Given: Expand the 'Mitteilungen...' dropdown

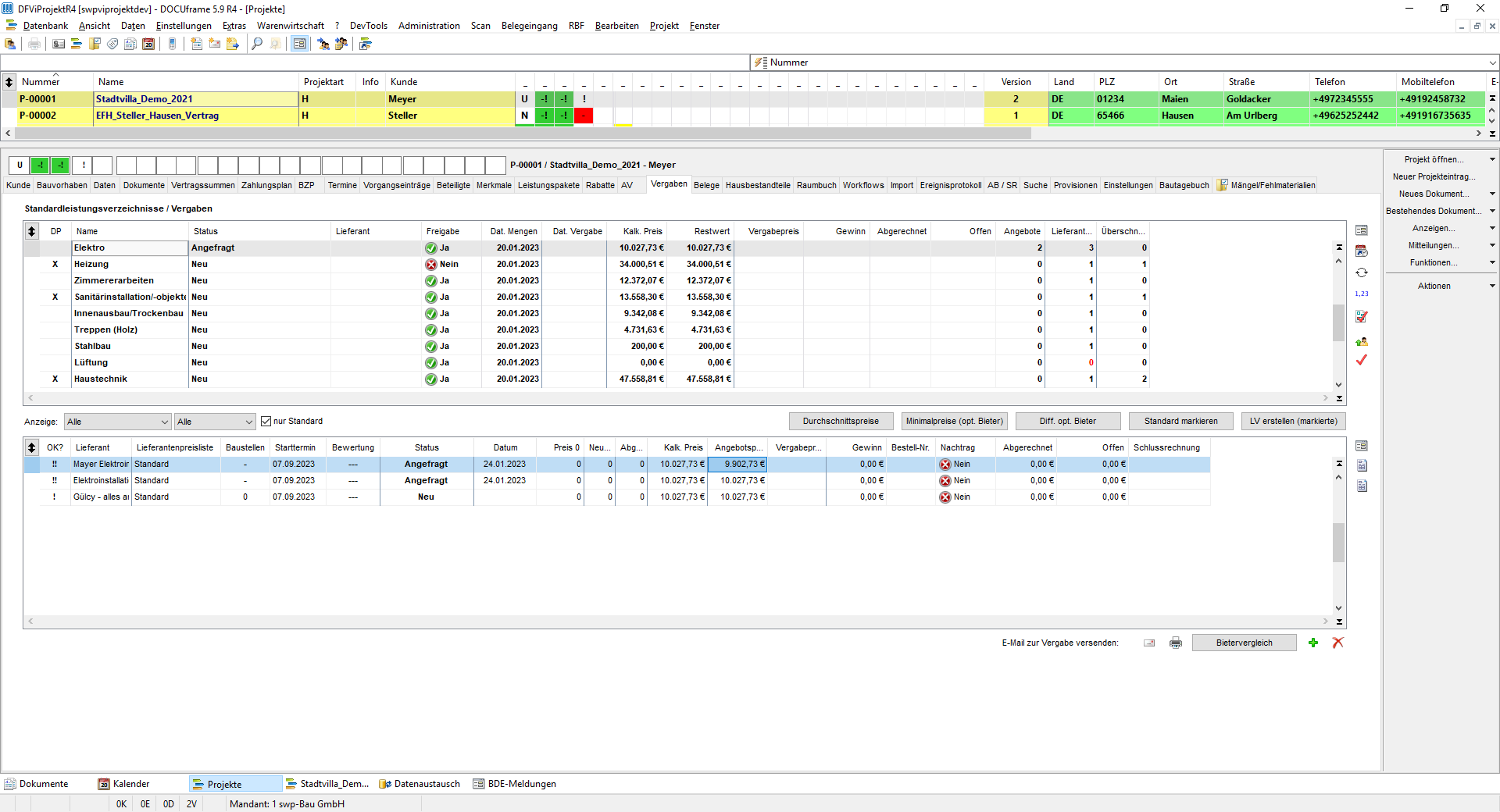Looking at the screenshot, I should coord(1492,245).
